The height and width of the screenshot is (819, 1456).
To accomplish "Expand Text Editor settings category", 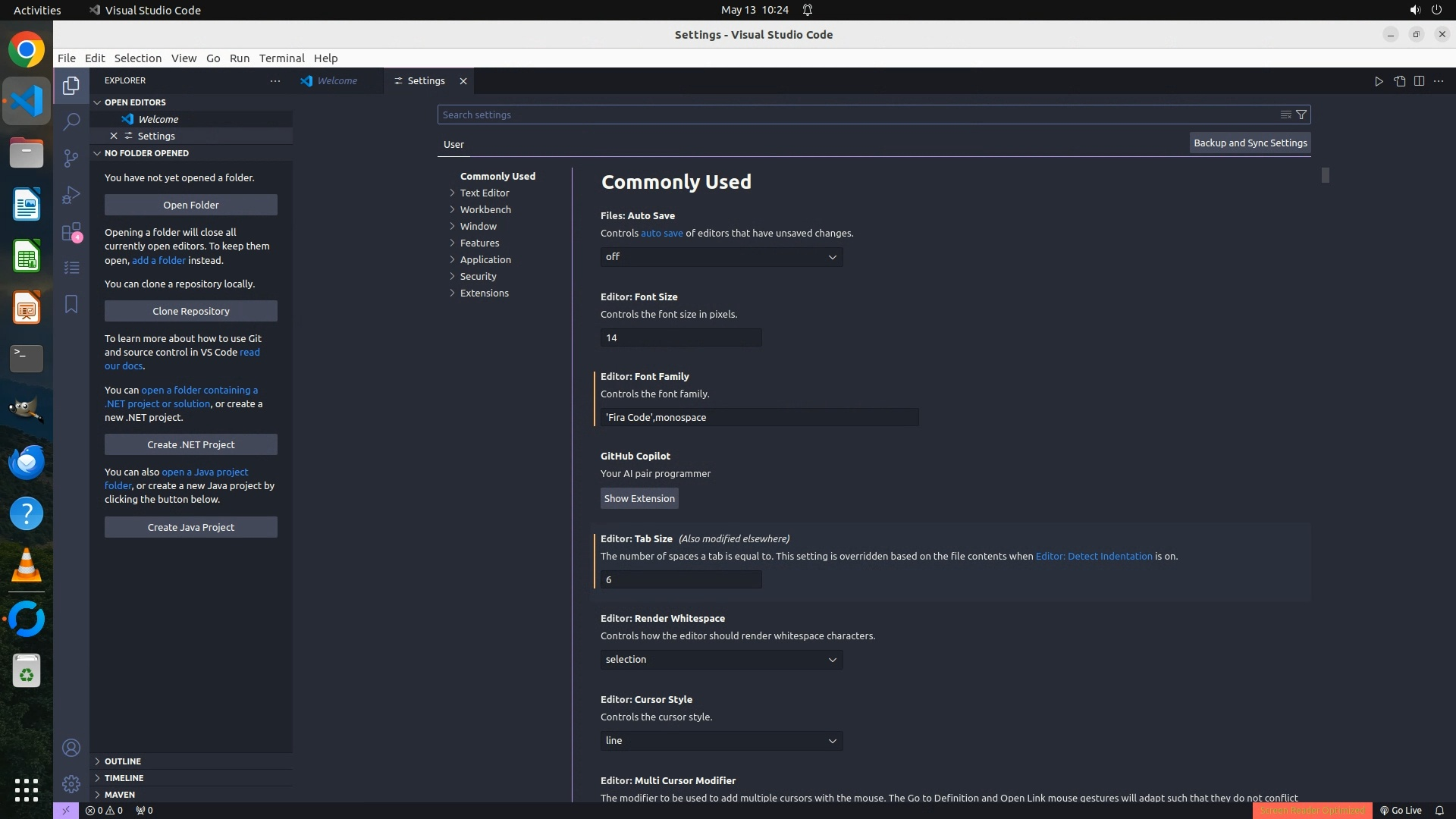I will tap(484, 193).
